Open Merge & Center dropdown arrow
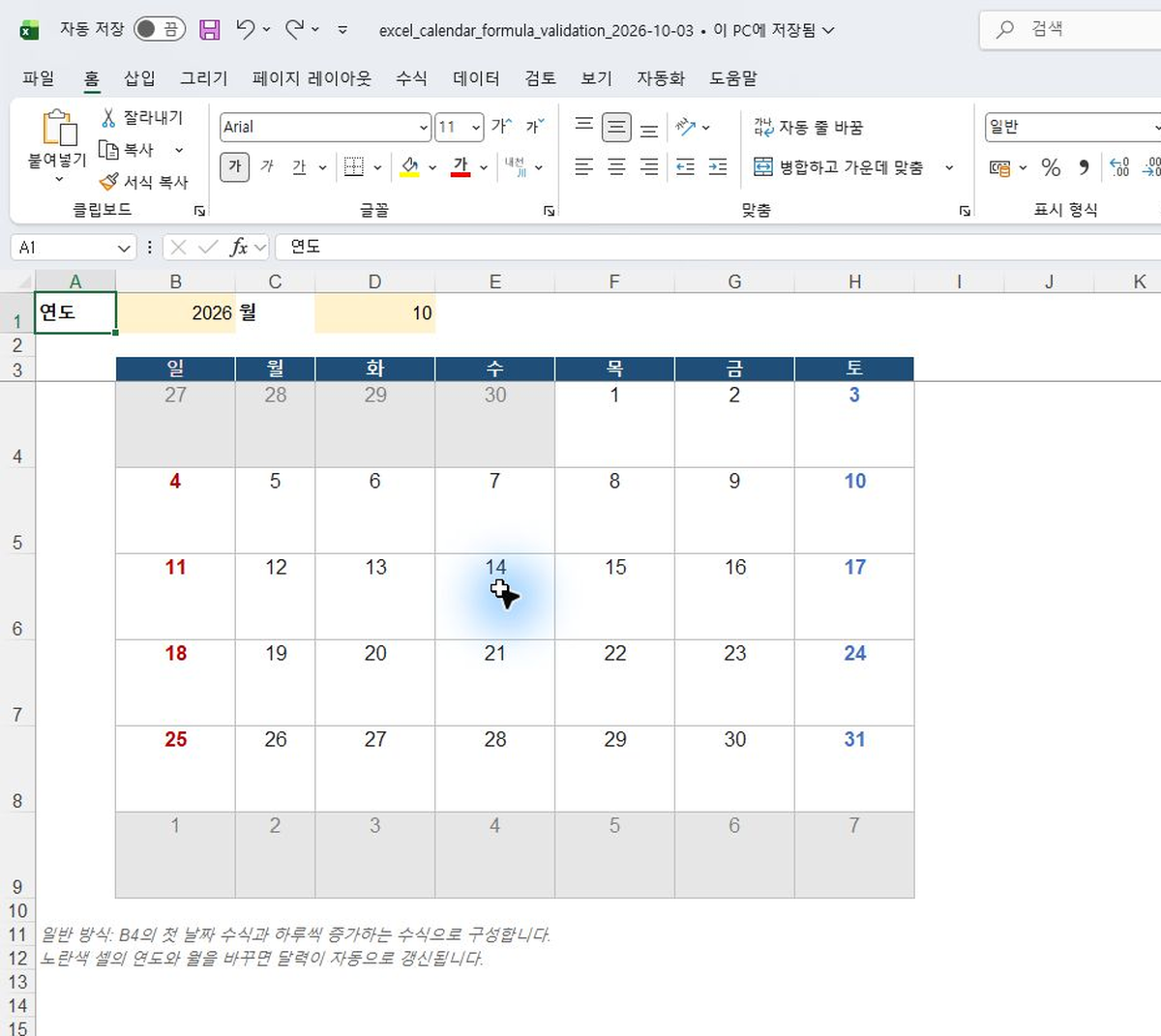The height and width of the screenshot is (1036, 1161). click(x=949, y=167)
